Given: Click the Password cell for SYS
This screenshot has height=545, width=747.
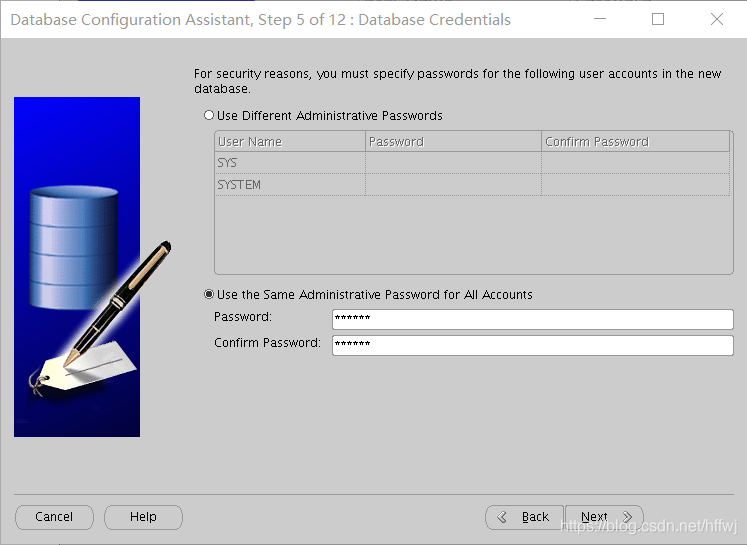Looking at the screenshot, I should [x=453, y=163].
